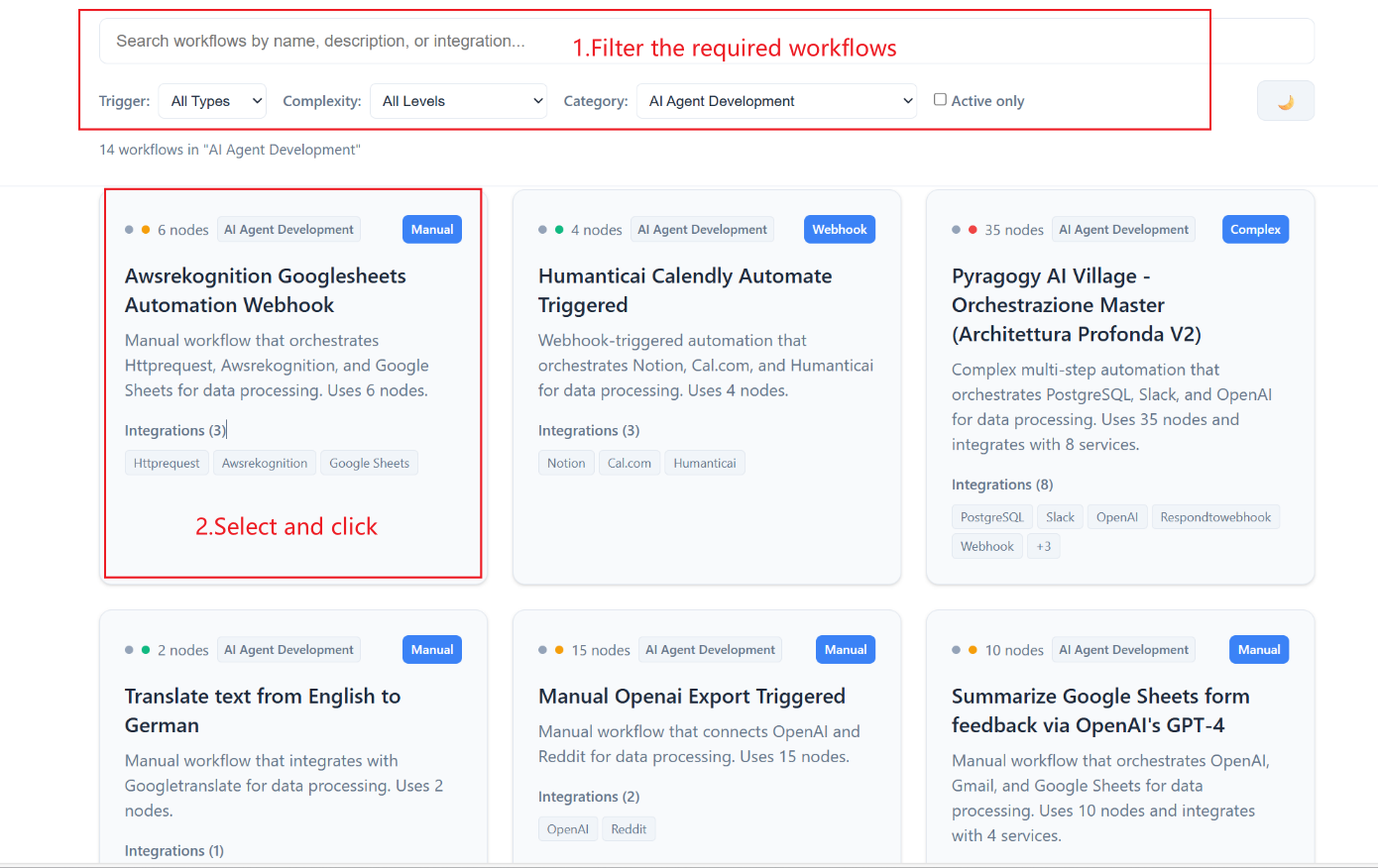Screen dimensions: 1378x868
Task: Click the Reddit integration tag
Action: [x=629, y=829]
